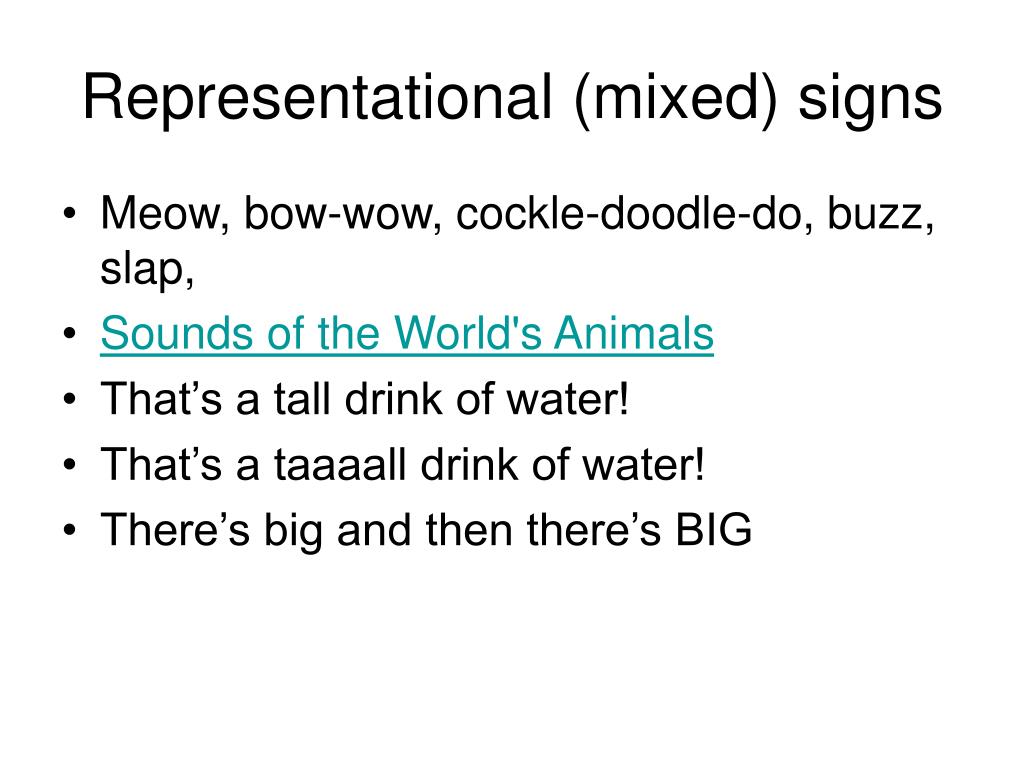Viewport: 1024px width, 768px height.
Task: Open the Sounds of the World's Animals link
Action: 407,334
